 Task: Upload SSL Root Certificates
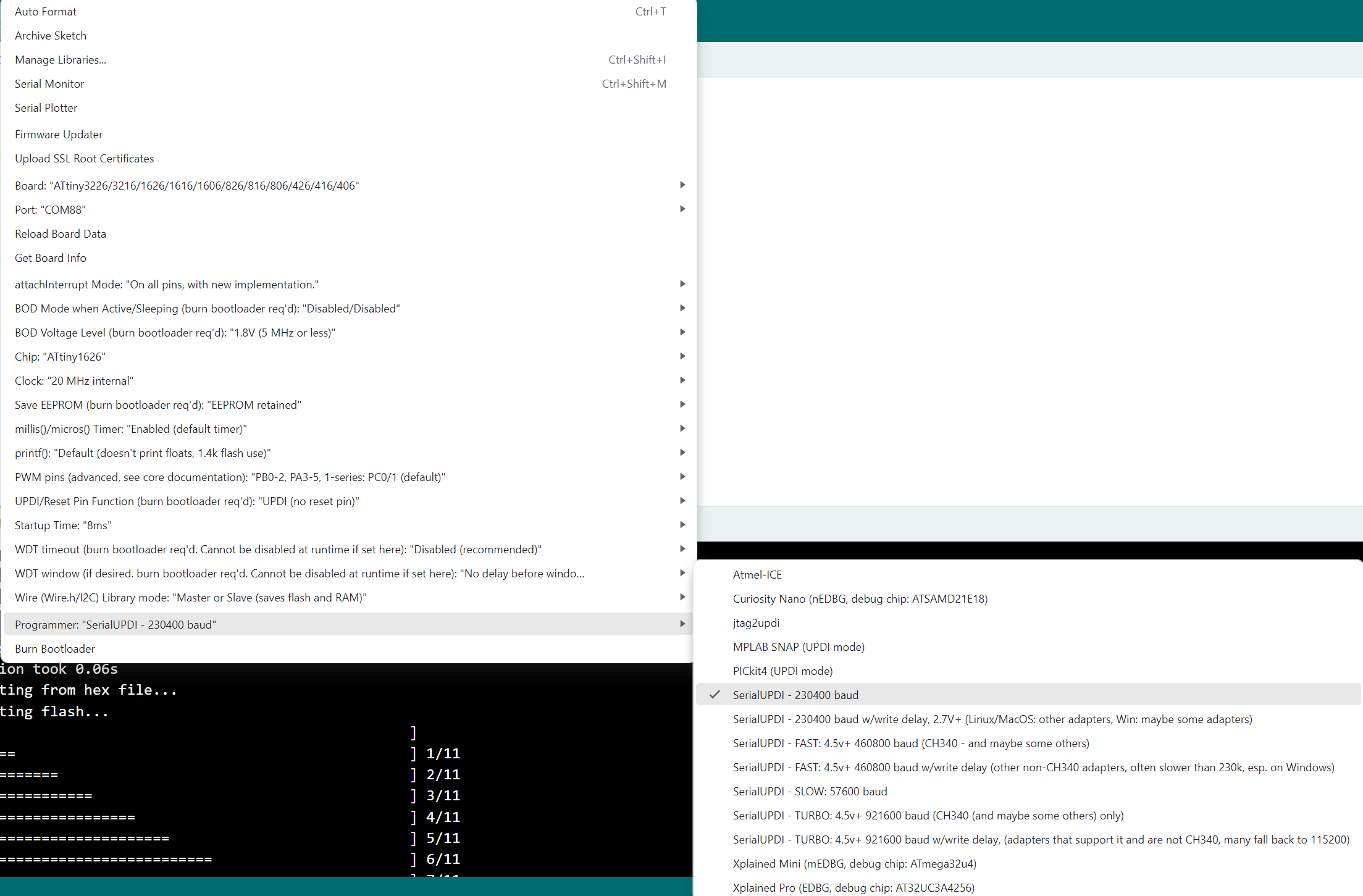click(84, 158)
